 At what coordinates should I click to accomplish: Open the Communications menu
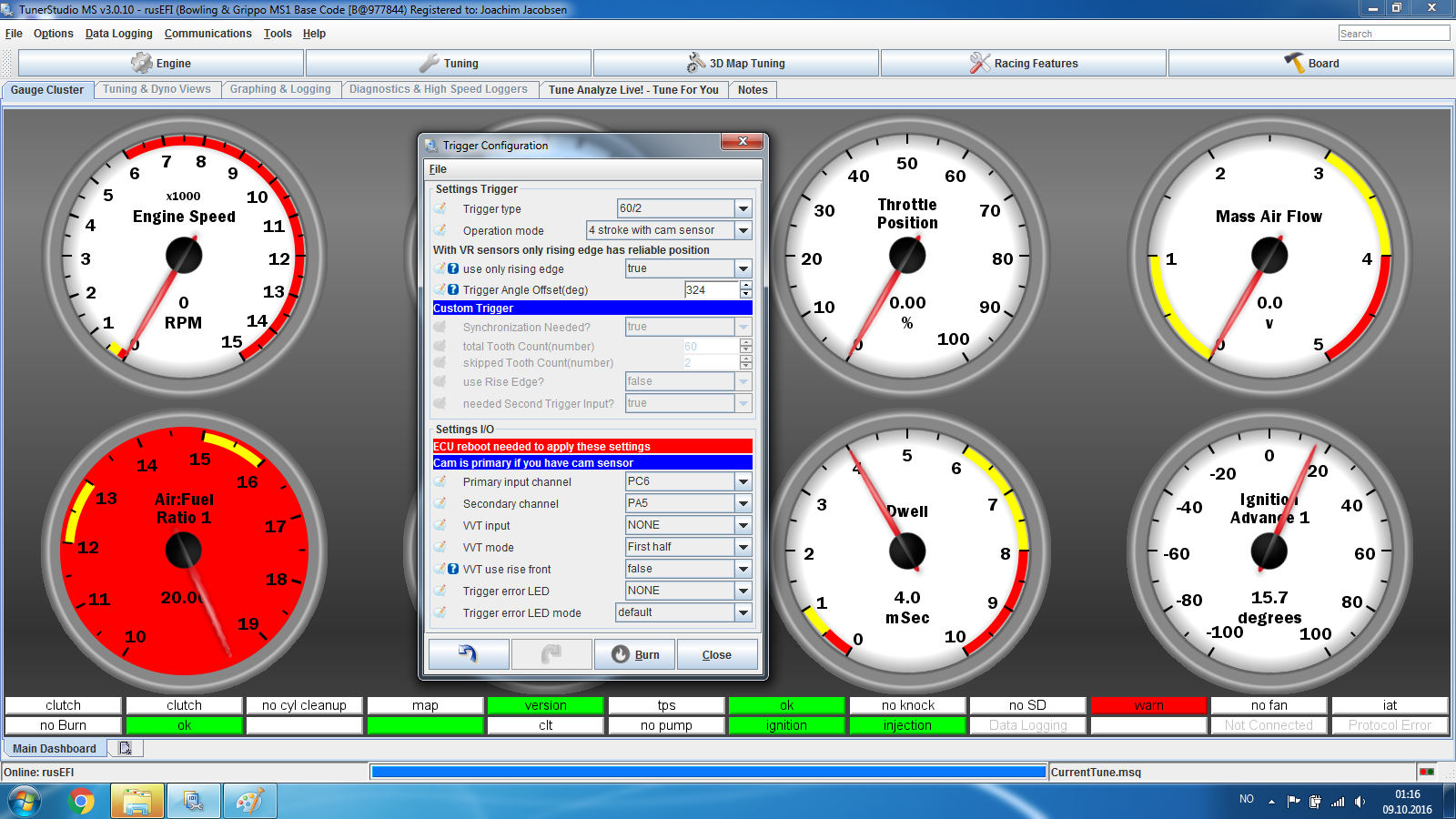[208, 34]
